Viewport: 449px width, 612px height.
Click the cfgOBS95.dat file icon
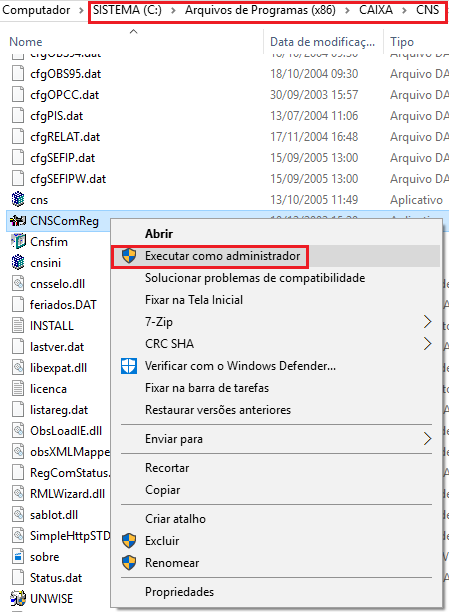18,73
